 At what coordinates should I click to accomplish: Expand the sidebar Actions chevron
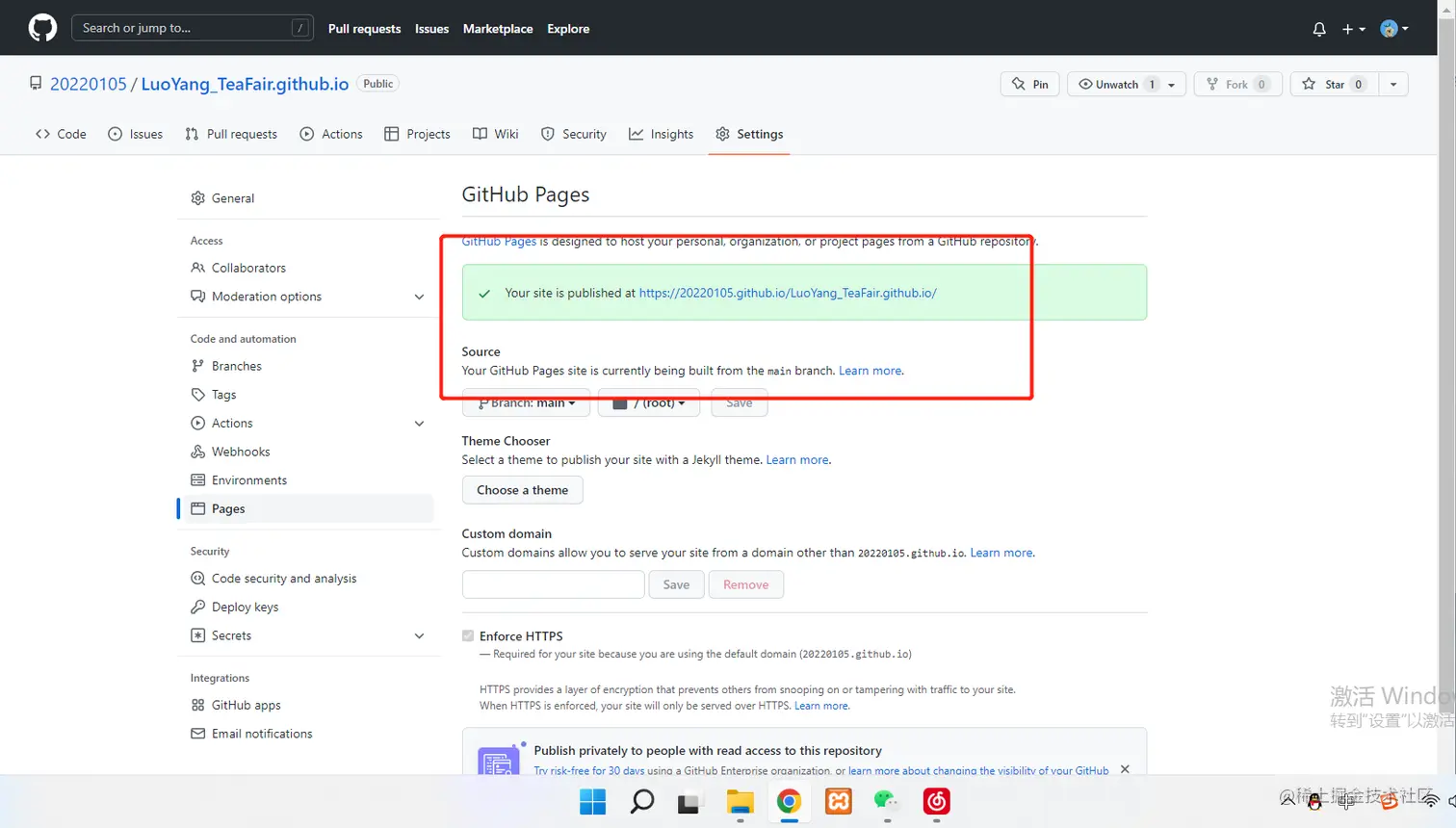point(419,423)
